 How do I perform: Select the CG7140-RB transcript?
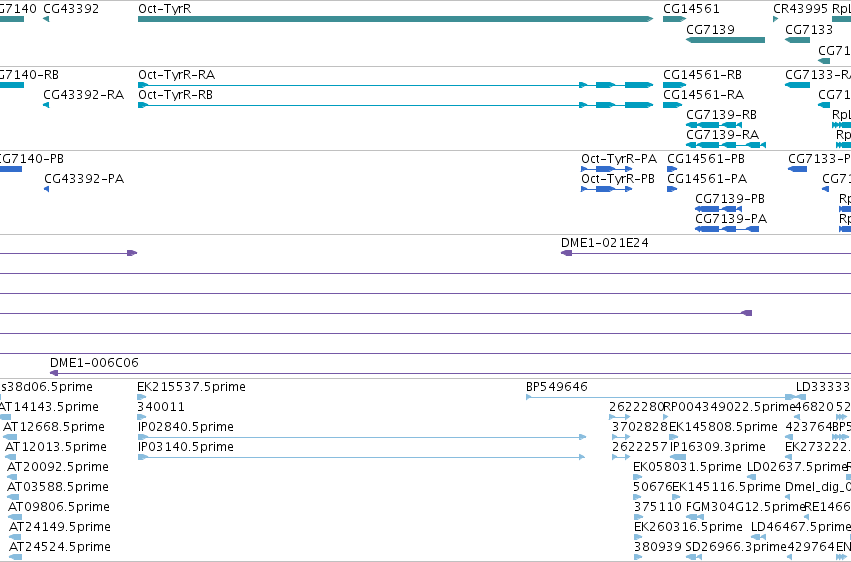pyautogui.click(x=12, y=85)
